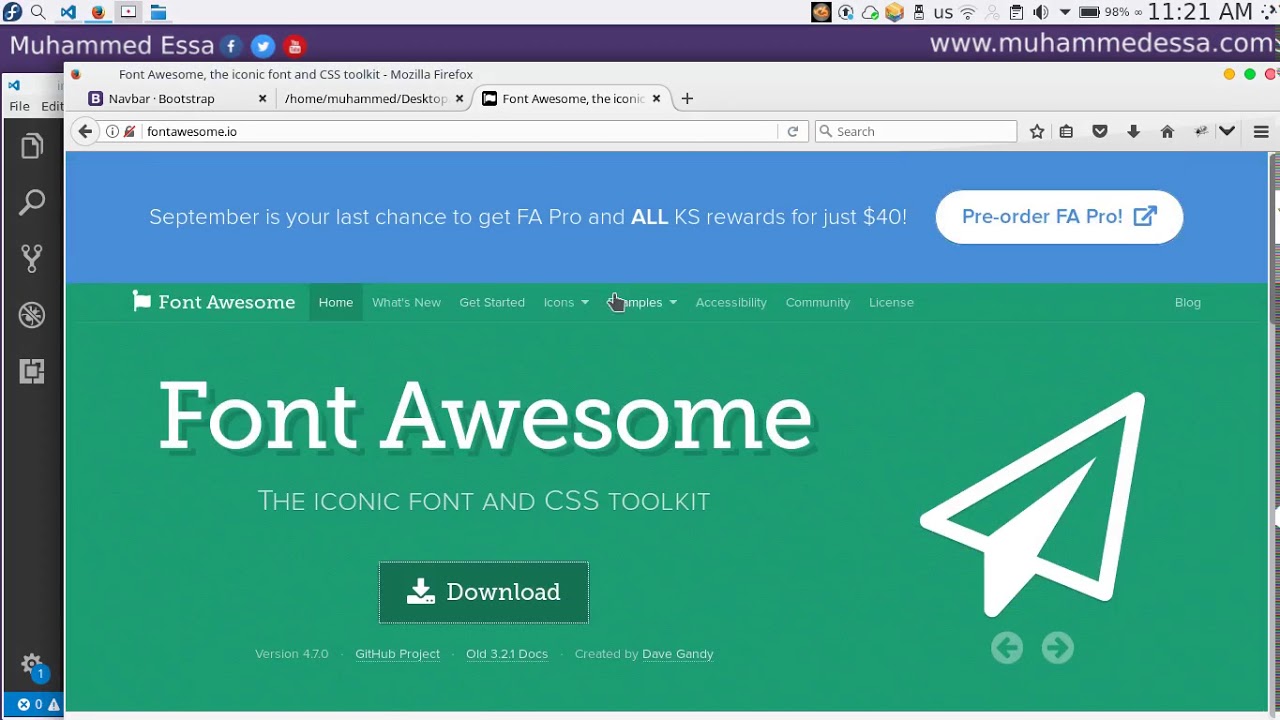
Task: Open Fedora applications menu icon
Action: click(x=12, y=12)
